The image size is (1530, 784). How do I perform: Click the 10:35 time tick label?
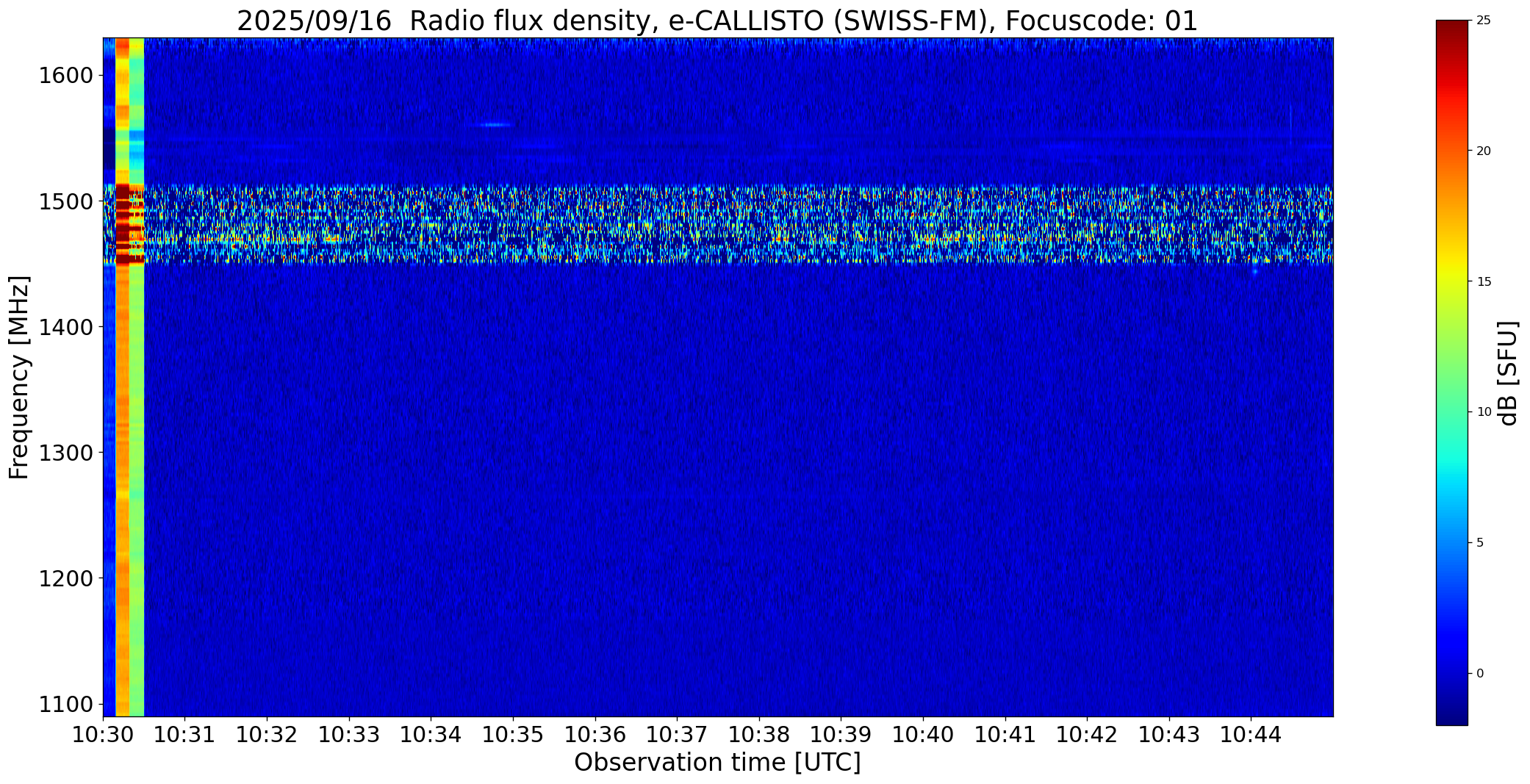point(513,734)
